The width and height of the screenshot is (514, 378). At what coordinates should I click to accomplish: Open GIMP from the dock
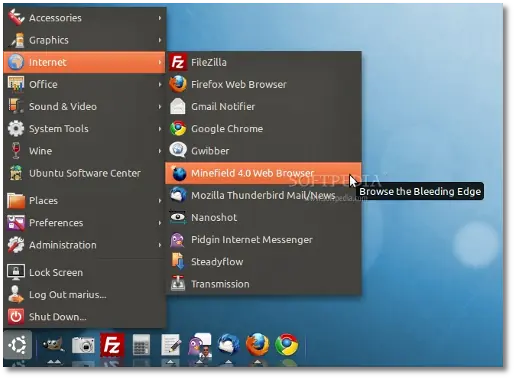pyautogui.click(x=53, y=345)
